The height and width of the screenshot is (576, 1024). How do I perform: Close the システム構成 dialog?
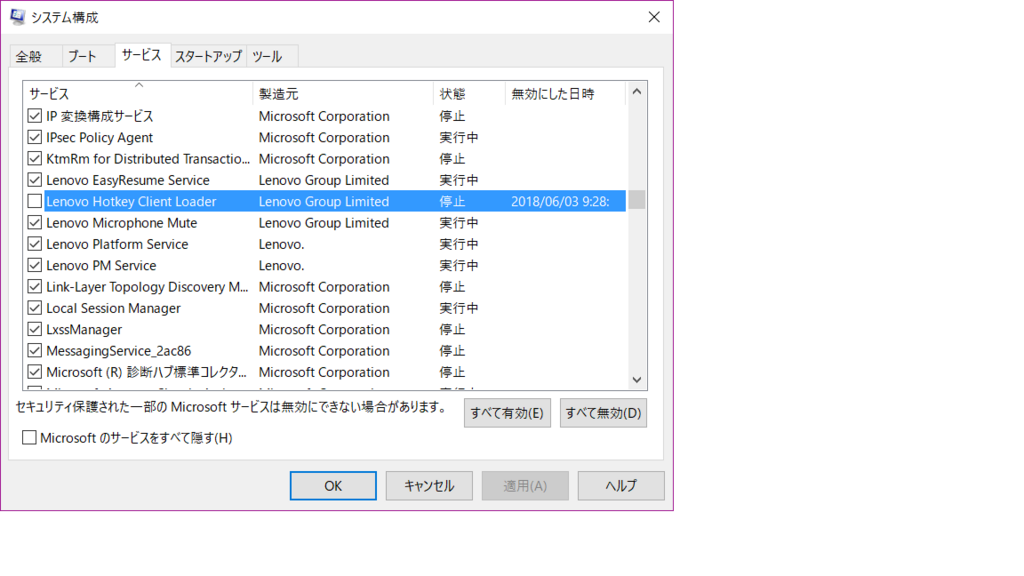click(x=654, y=17)
